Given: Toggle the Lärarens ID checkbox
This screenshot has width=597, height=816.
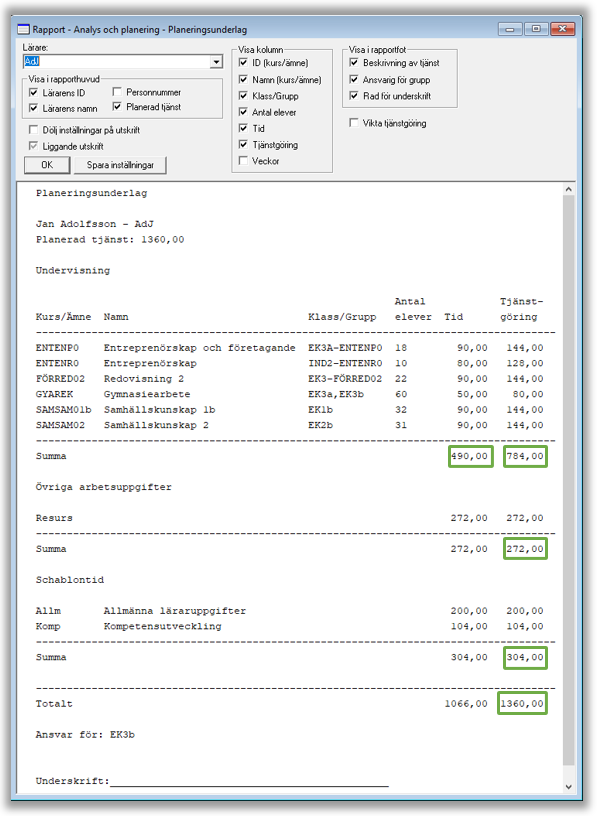Looking at the screenshot, I should 34,93.
